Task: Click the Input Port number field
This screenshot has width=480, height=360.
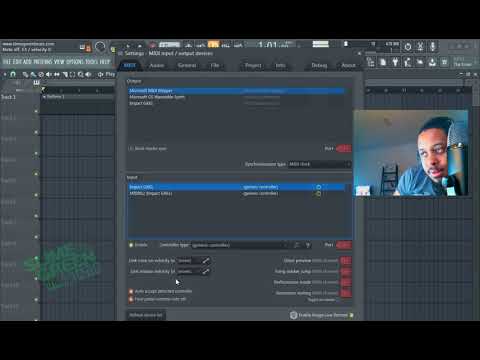Action: 344,245
